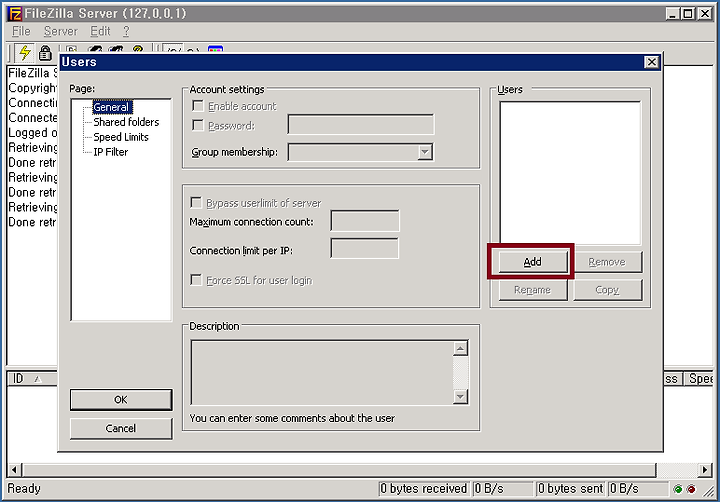
Task: Click the 'Logged o' log line
Action: 33,133
